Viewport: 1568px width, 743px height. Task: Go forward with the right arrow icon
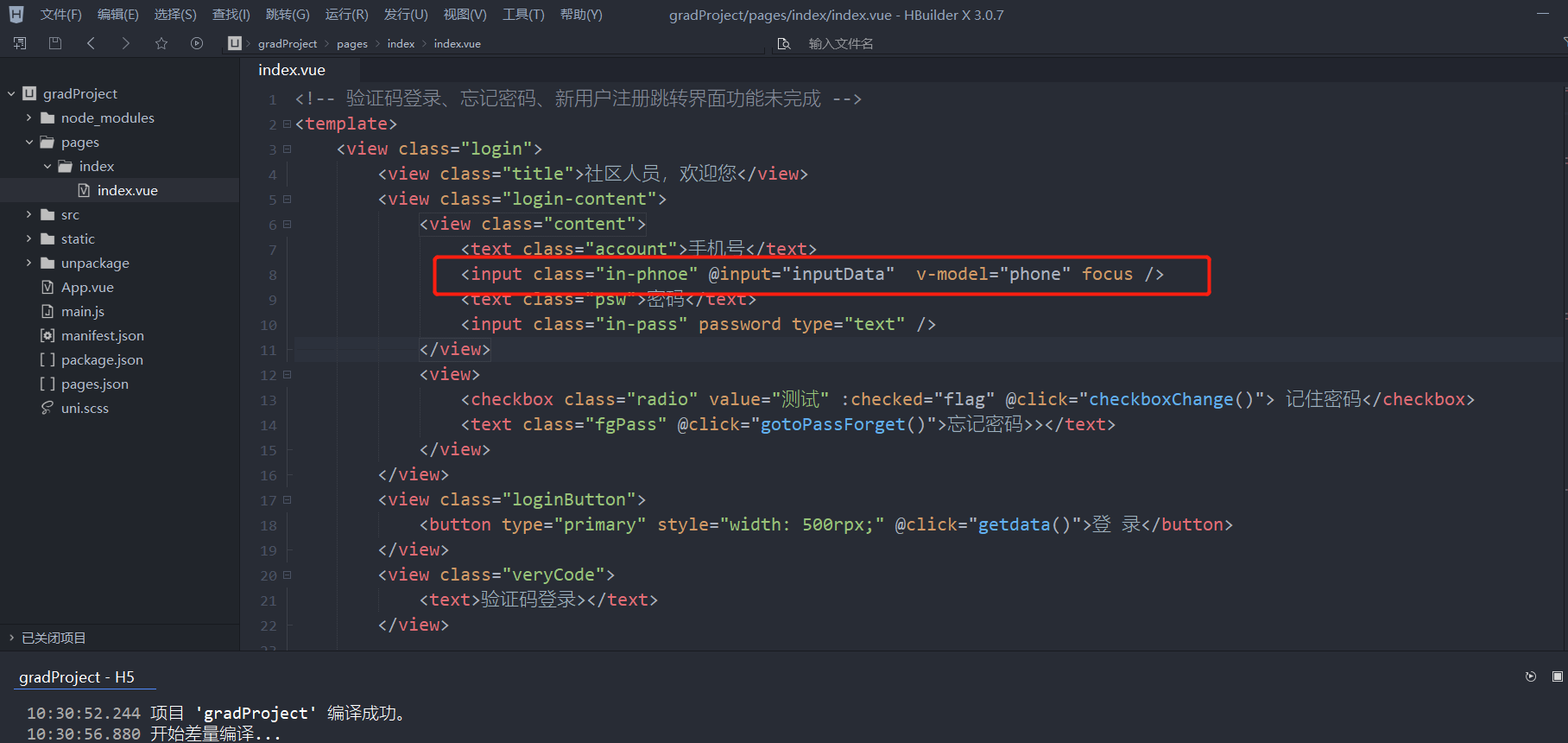point(126,43)
